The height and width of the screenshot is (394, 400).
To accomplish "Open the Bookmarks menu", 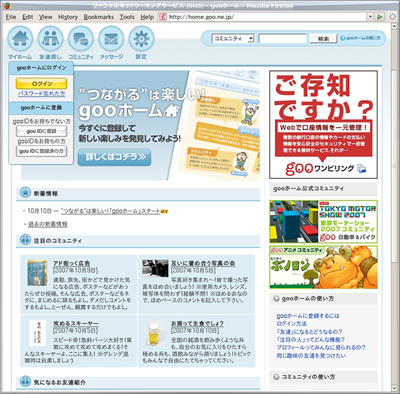I will pyautogui.click(x=99, y=17).
